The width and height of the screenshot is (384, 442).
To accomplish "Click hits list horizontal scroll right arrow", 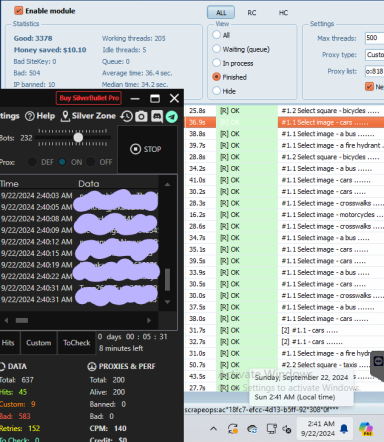I will point(149,320).
